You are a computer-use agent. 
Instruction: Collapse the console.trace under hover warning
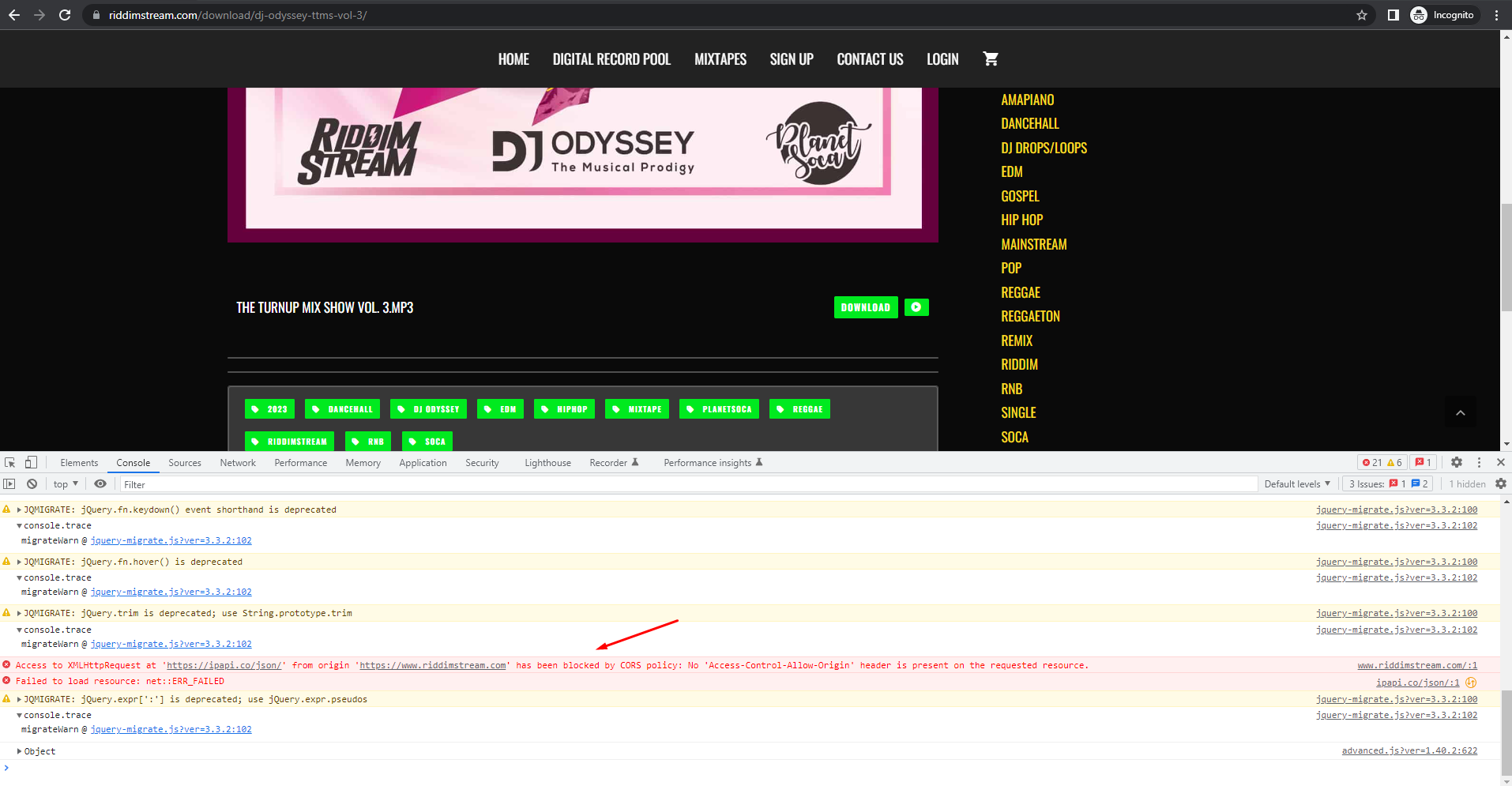(x=19, y=578)
